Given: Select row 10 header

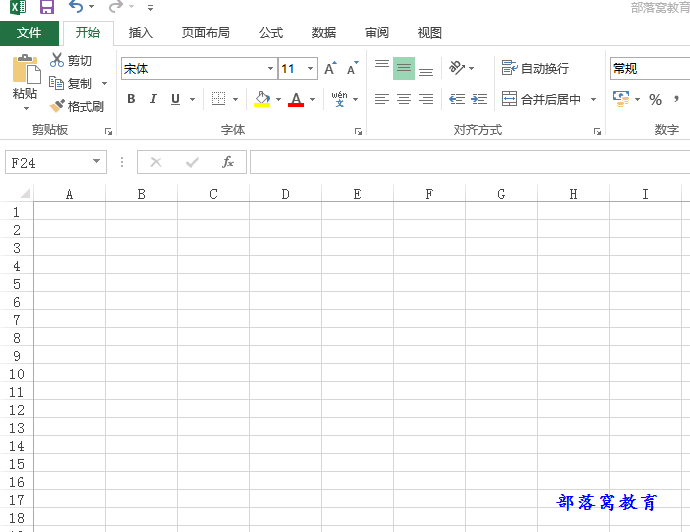Looking at the screenshot, I should 17,374.
